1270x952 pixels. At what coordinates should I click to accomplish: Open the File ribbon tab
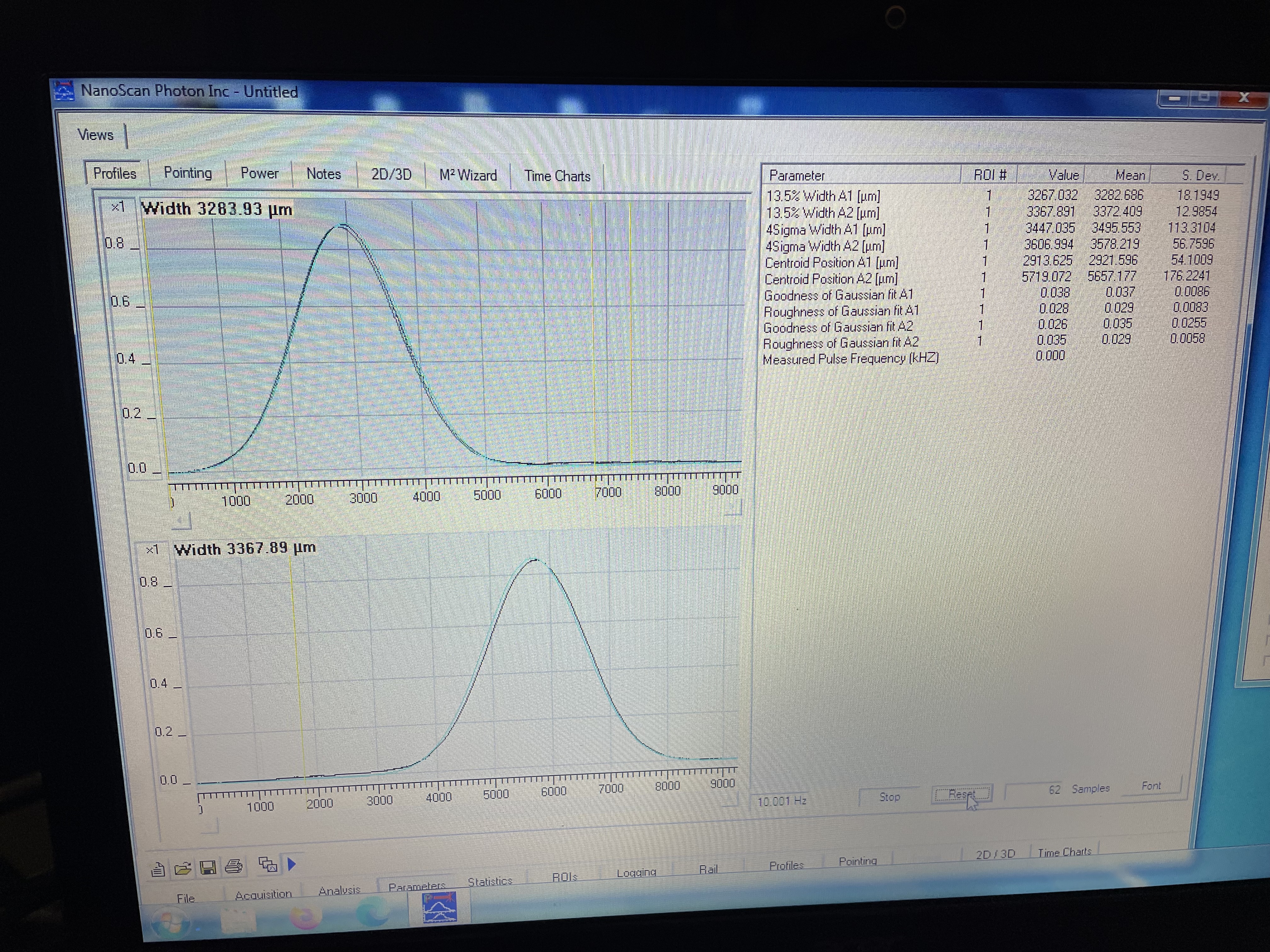coord(186,898)
